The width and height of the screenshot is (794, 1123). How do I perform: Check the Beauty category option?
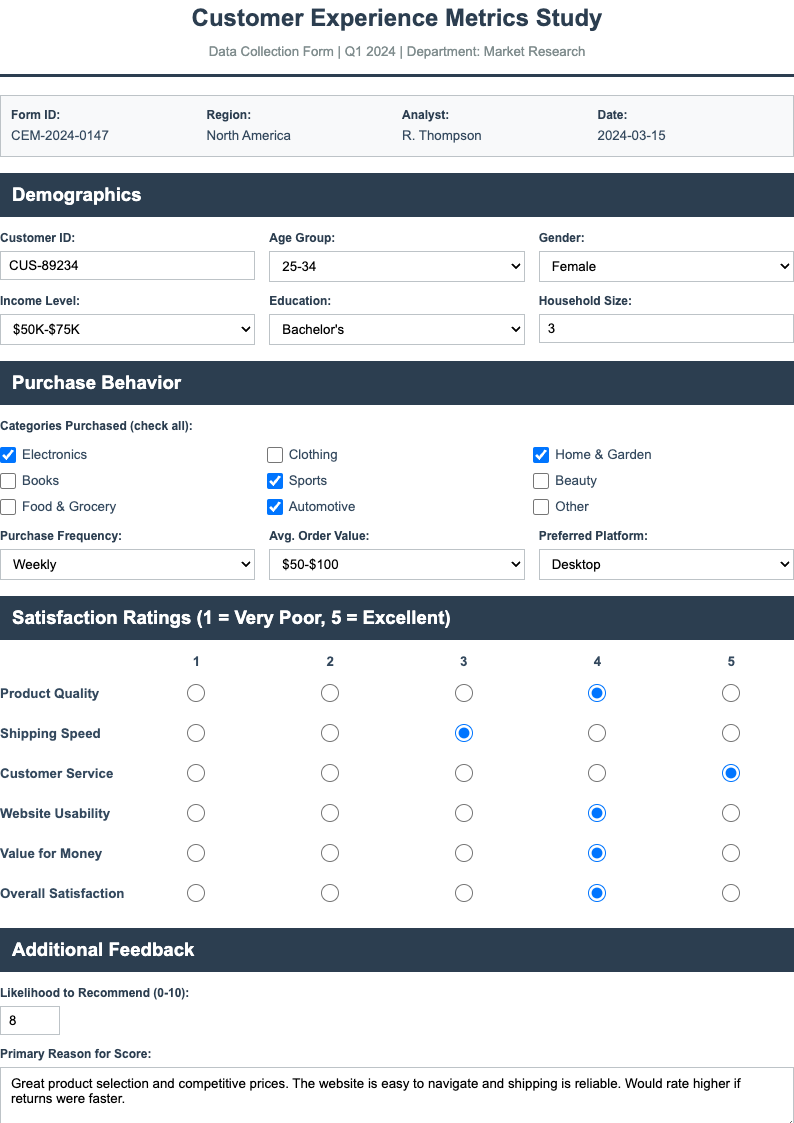541,481
